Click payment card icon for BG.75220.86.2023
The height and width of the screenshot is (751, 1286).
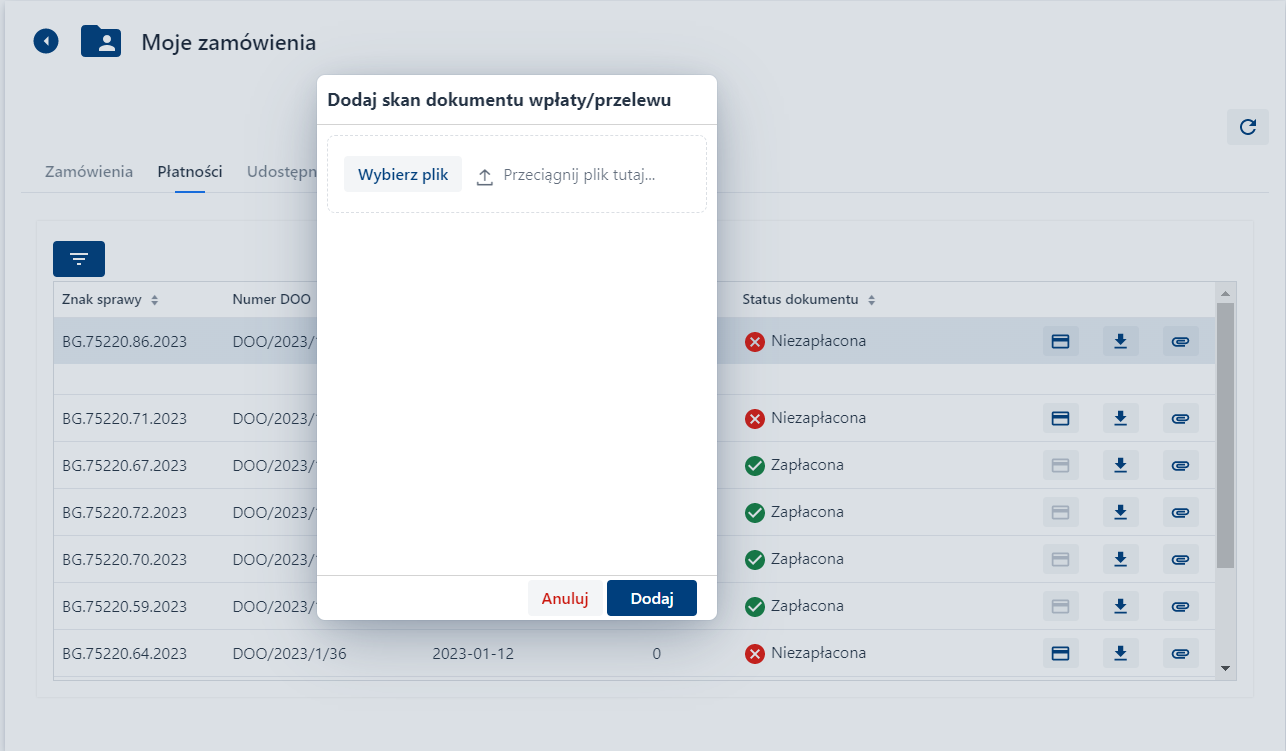point(1060,342)
